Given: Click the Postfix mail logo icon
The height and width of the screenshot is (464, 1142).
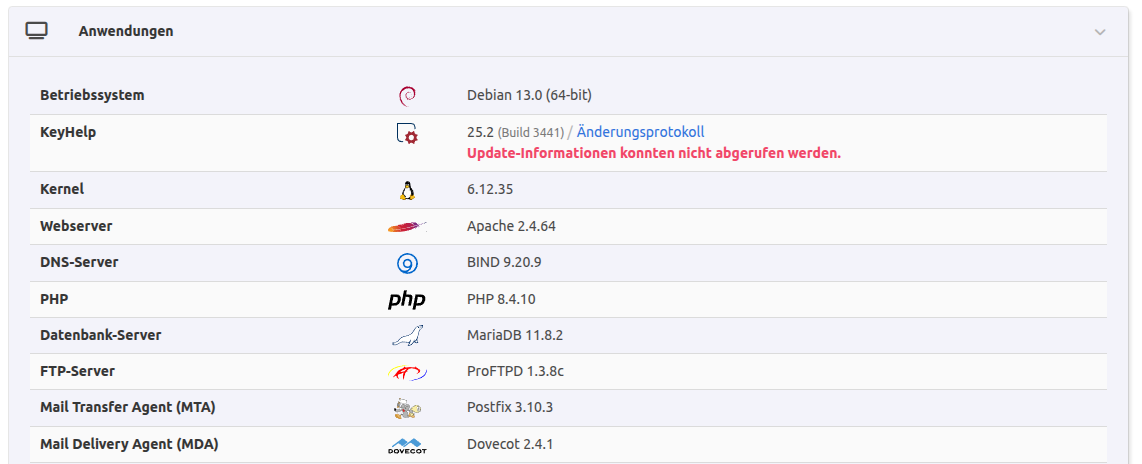Looking at the screenshot, I should pyautogui.click(x=407, y=408).
